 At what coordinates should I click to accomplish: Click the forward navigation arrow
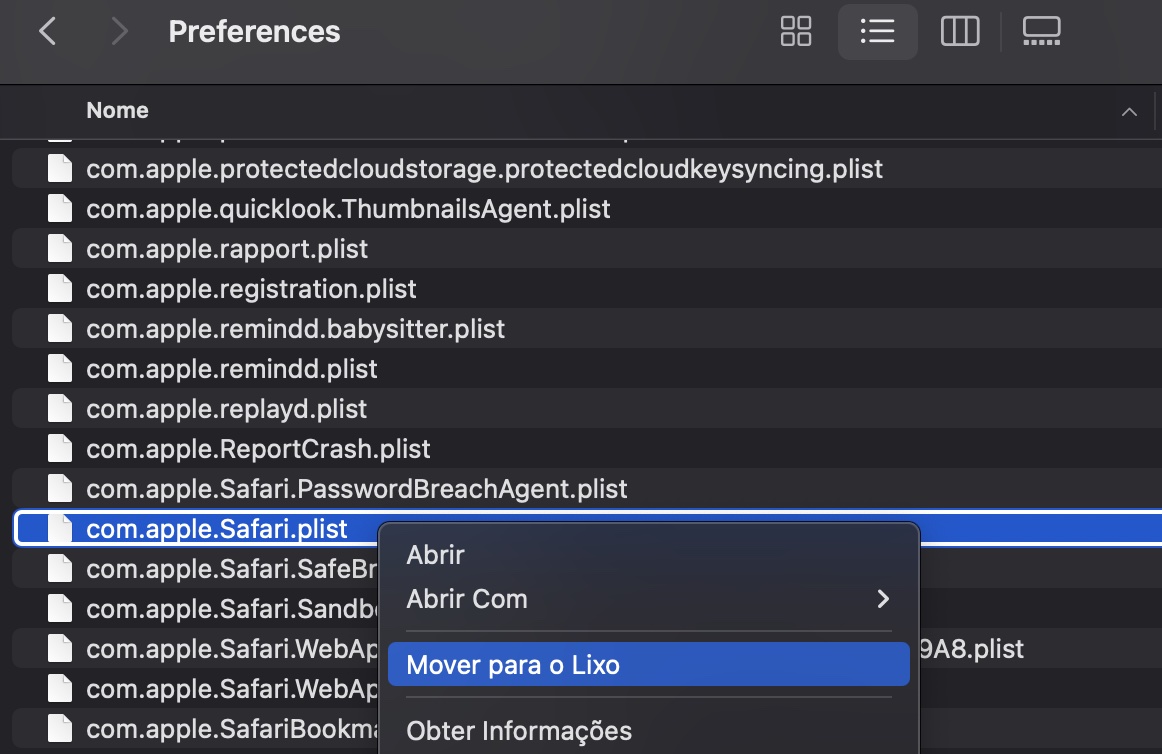117,31
